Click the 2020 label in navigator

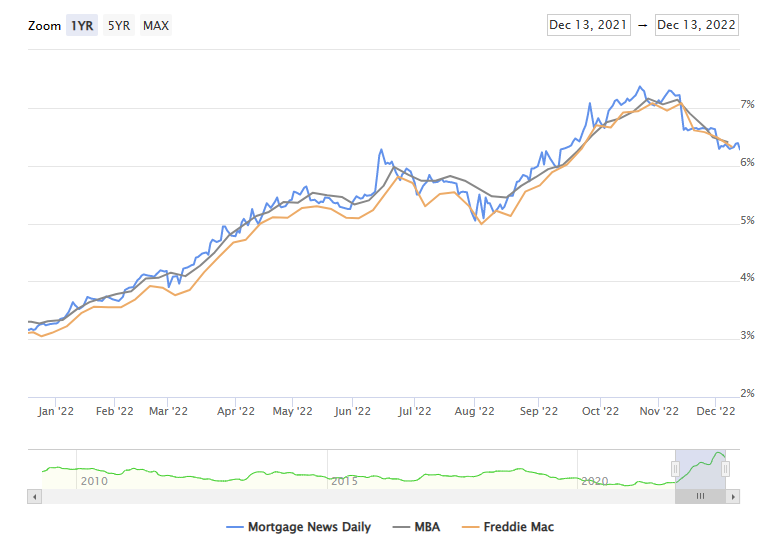coord(595,481)
